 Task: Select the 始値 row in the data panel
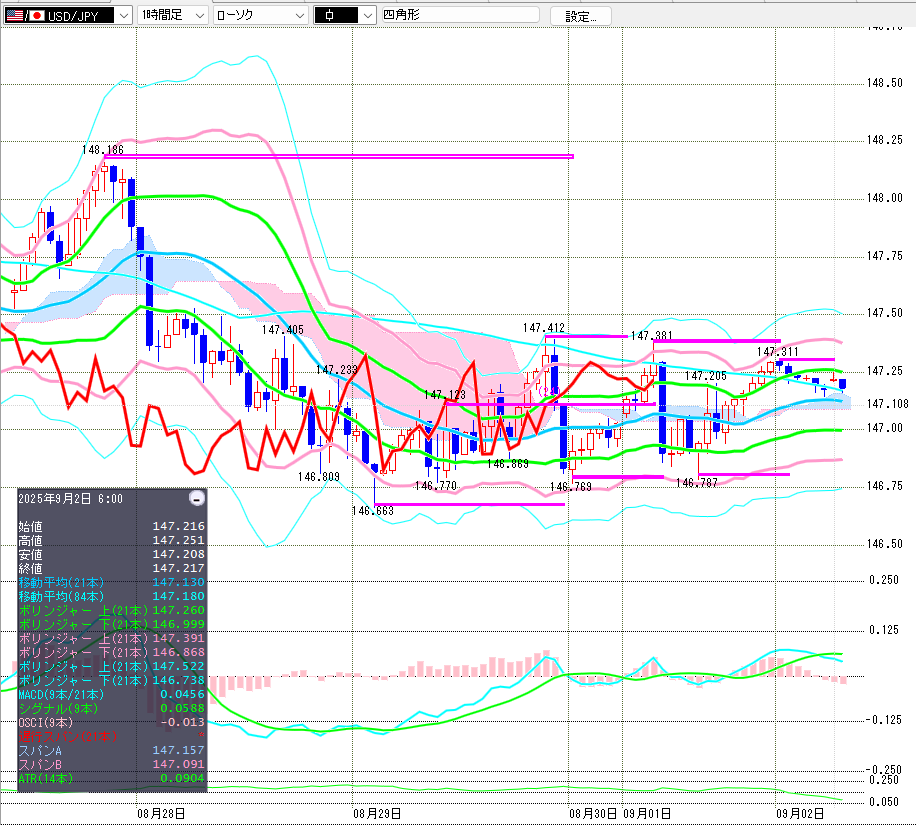point(112,526)
